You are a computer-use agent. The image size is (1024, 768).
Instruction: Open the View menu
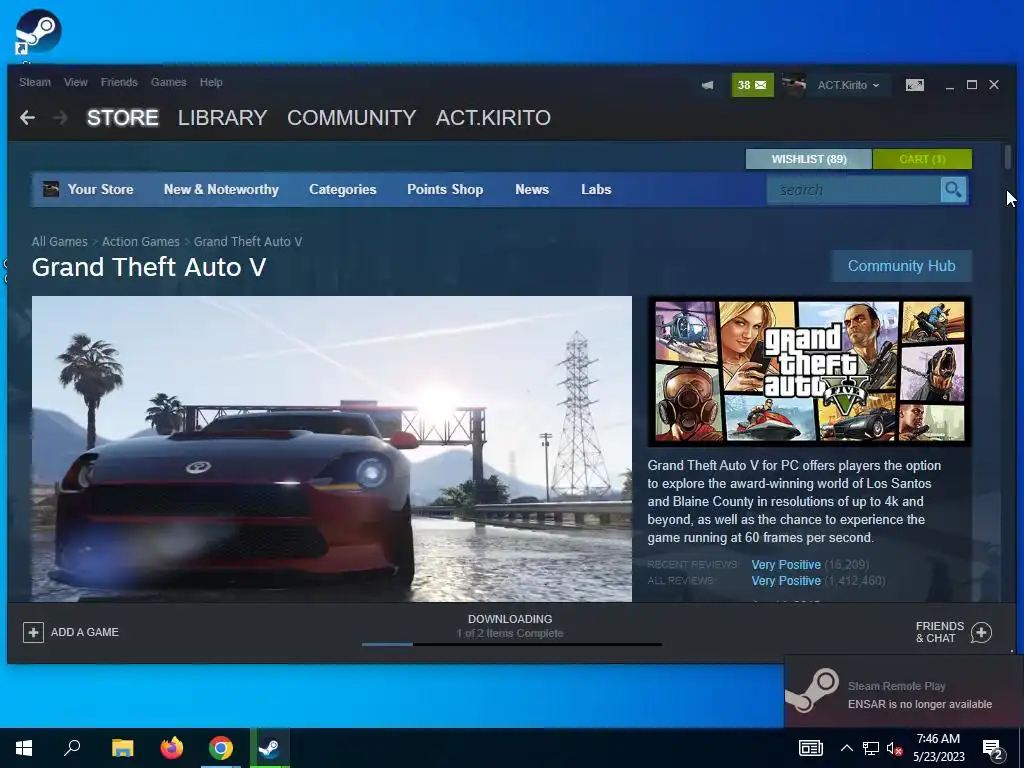[x=75, y=82]
